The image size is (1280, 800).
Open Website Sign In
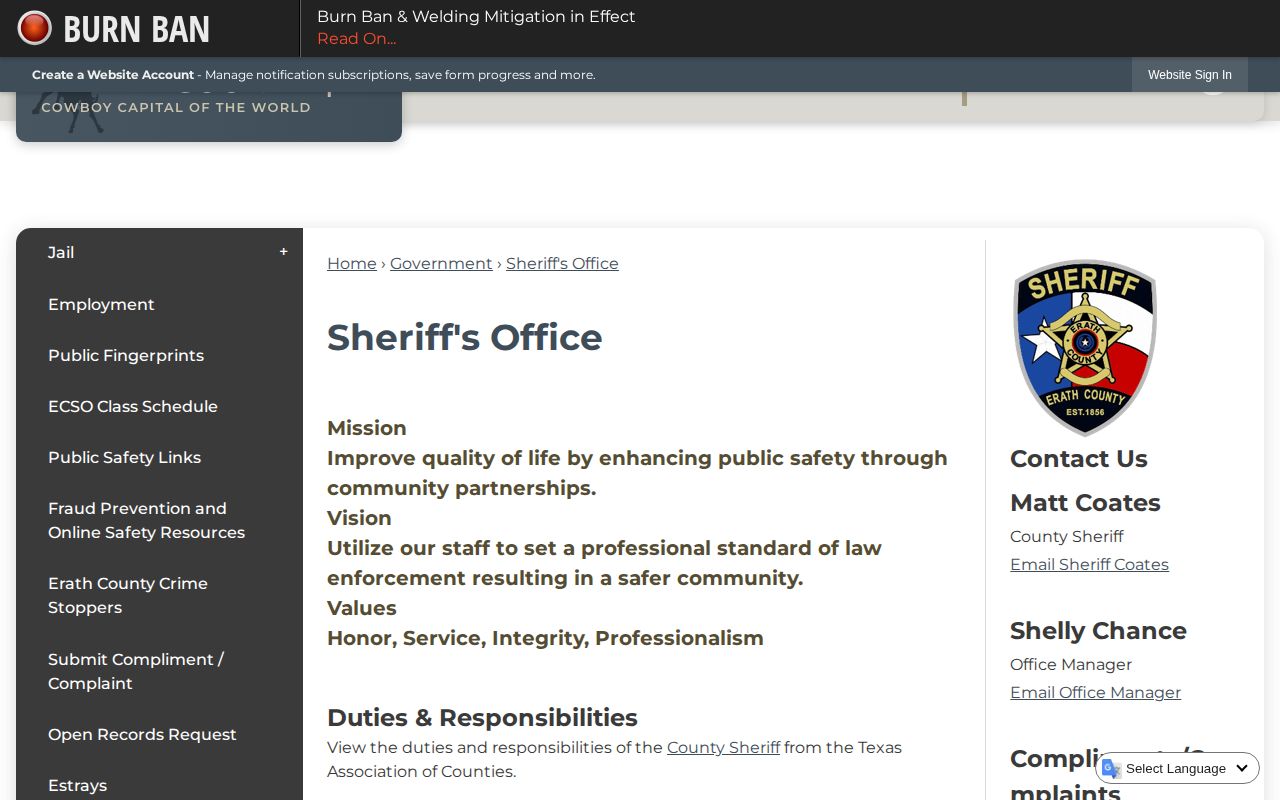tap(1189, 75)
